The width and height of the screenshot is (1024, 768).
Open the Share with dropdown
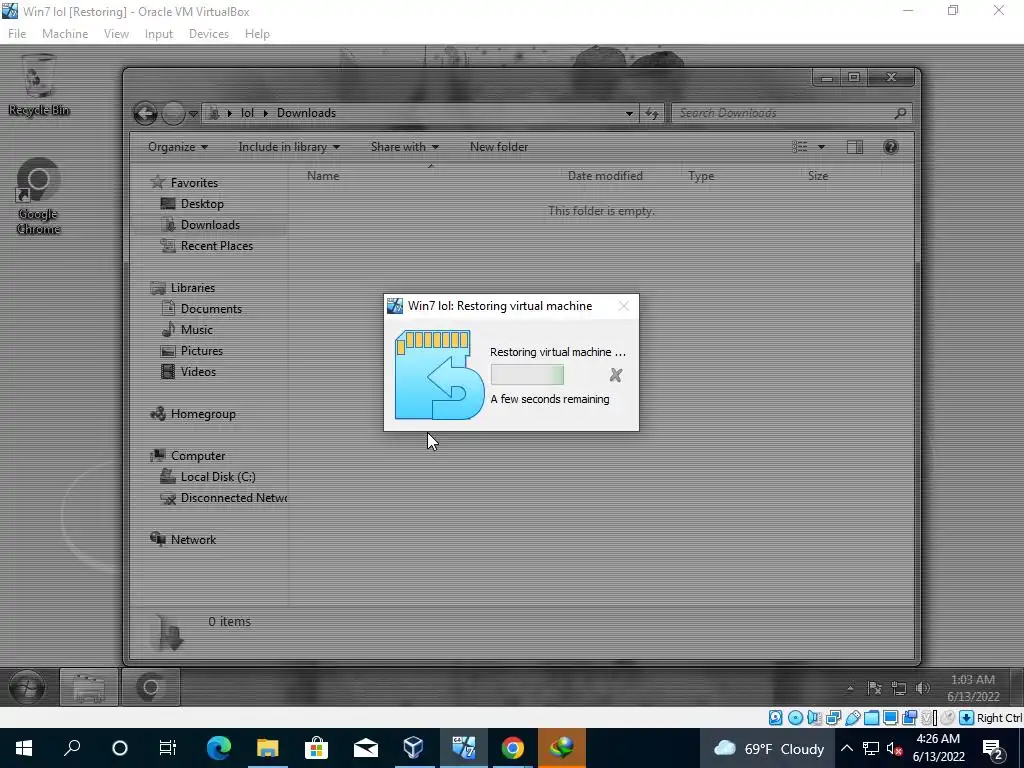pos(404,147)
